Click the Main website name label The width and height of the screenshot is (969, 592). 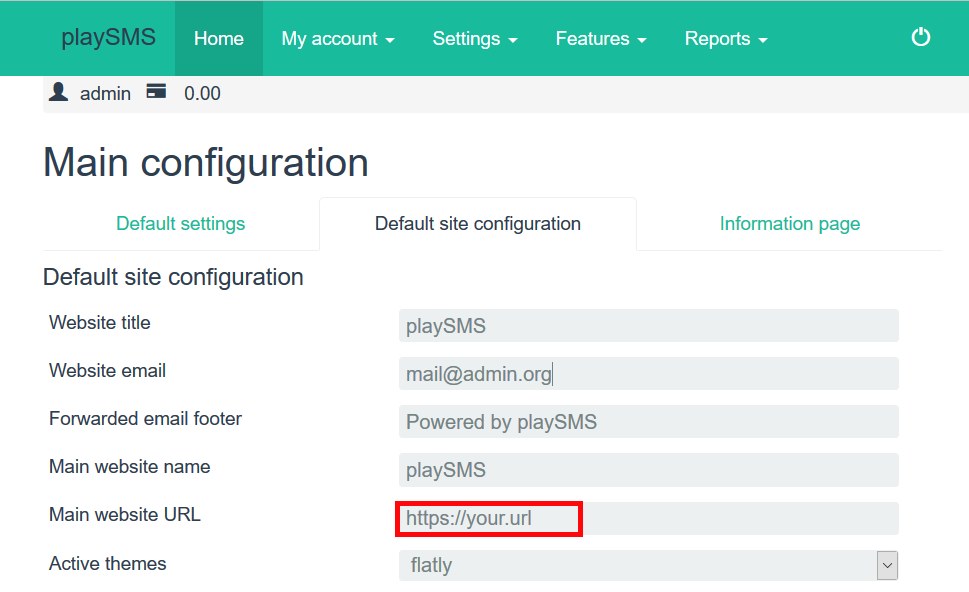[x=130, y=467]
